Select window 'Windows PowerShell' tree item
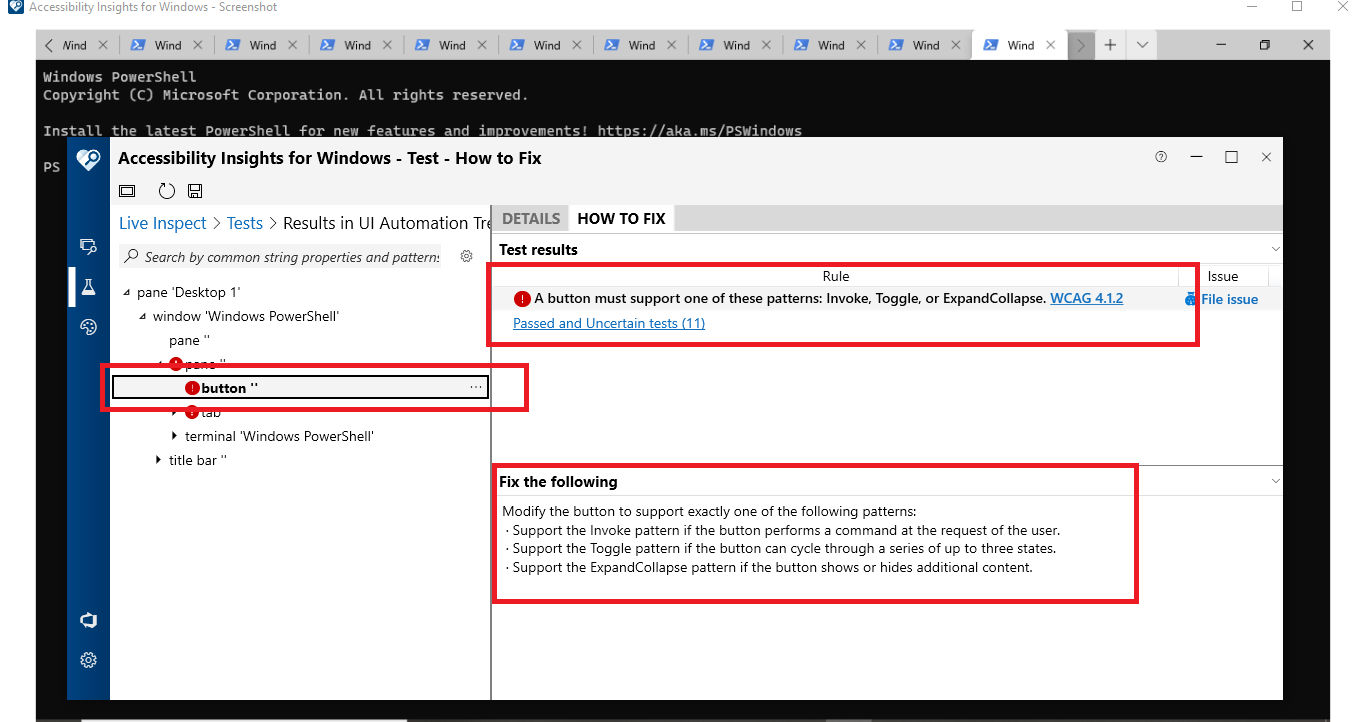 pos(246,317)
